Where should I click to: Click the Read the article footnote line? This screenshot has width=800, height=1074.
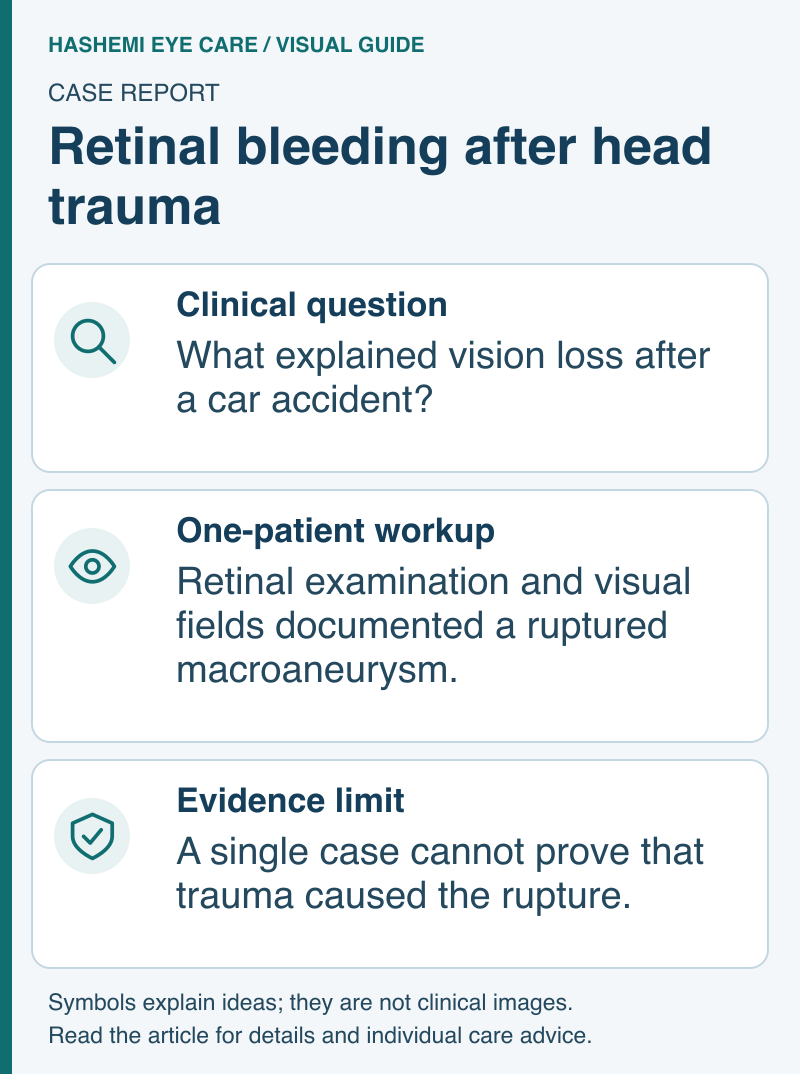[320, 1035]
